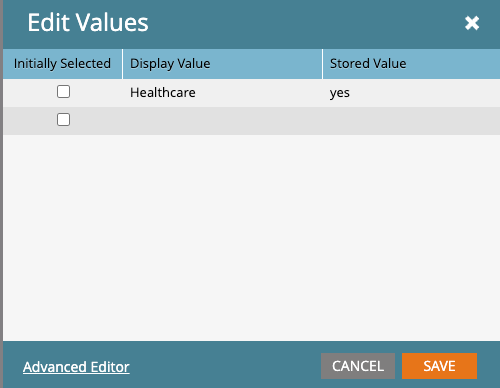Save the edited values
Image resolution: width=500 pixels, height=388 pixels.
point(439,366)
